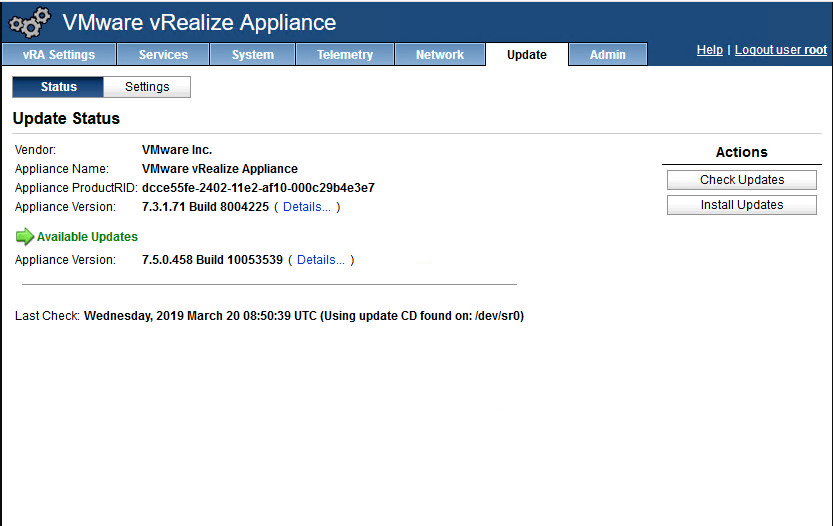833x526 pixels.
Task: Click the green Available Updates arrow icon
Action: tap(24, 237)
